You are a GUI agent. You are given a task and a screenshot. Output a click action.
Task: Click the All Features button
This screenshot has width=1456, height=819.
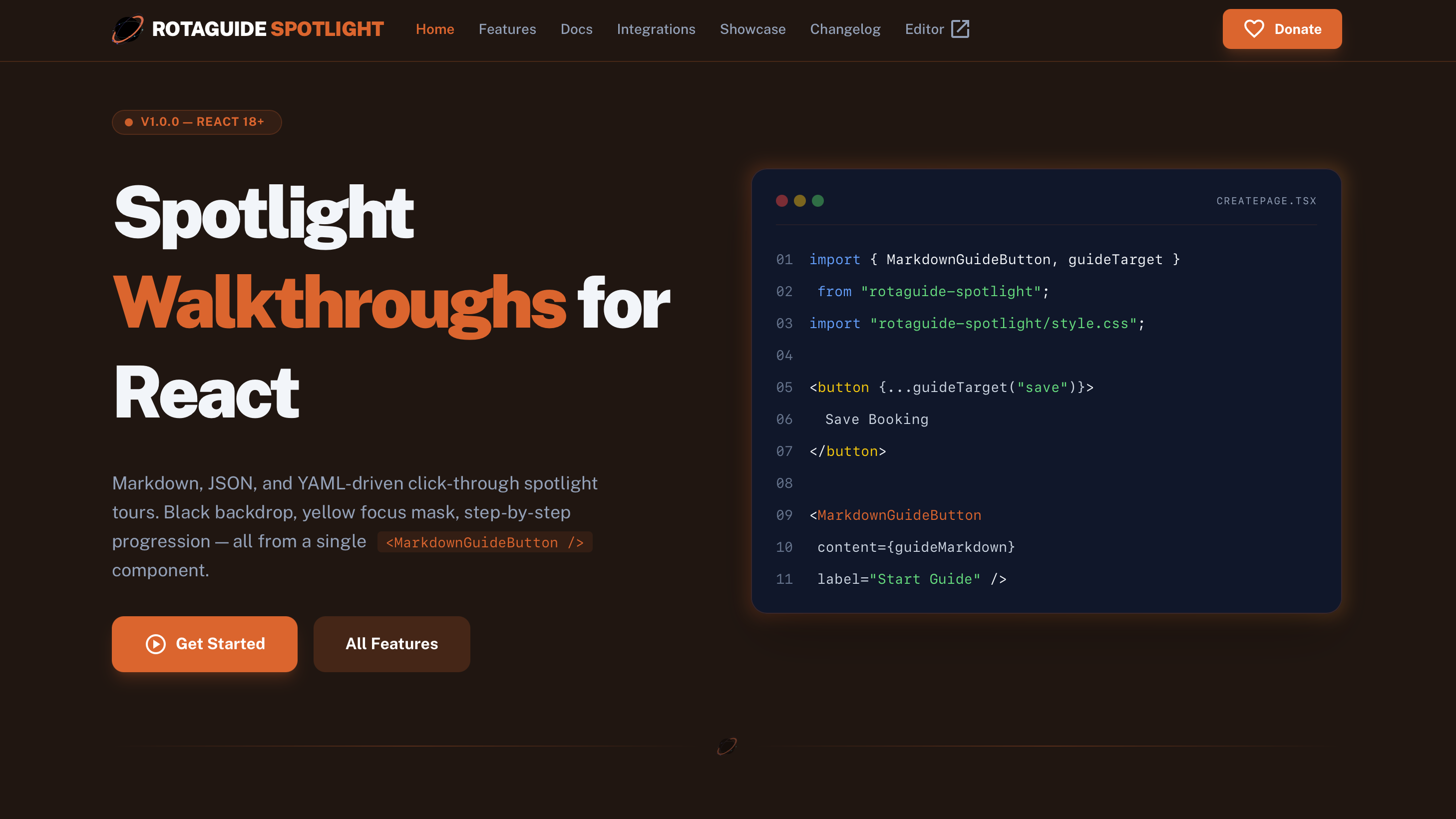[x=391, y=644]
